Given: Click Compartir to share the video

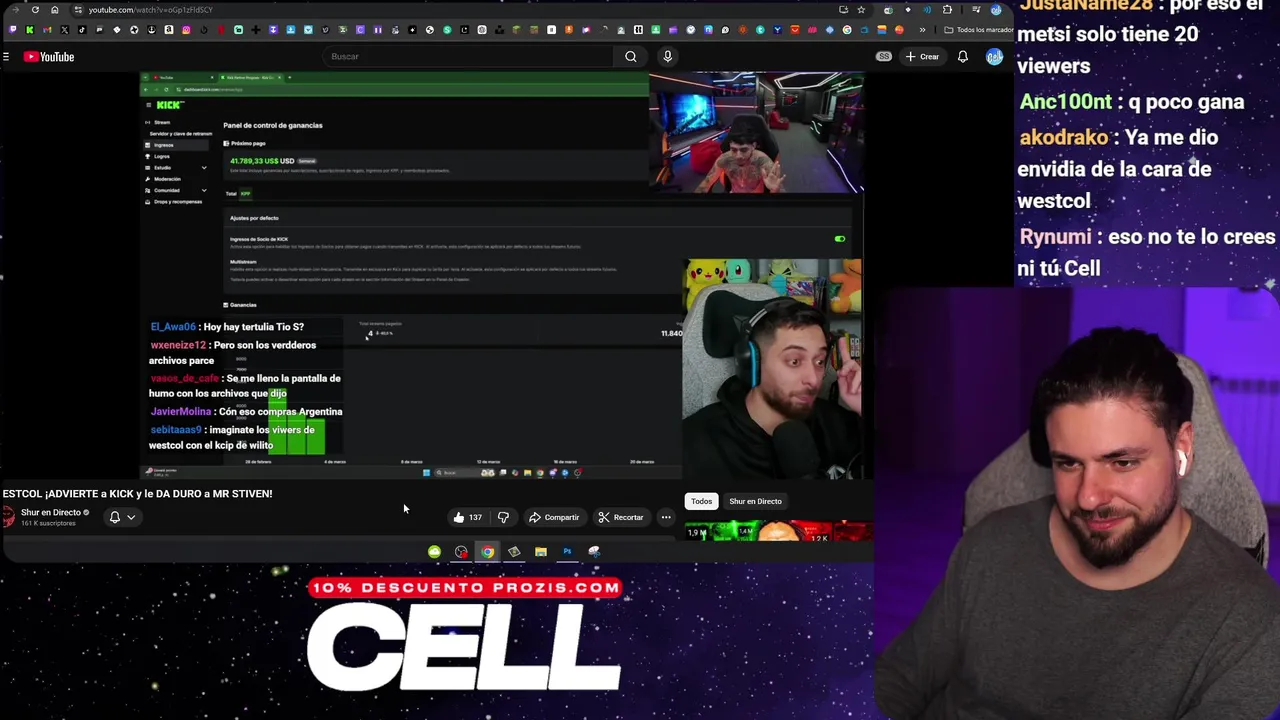Looking at the screenshot, I should [x=554, y=517].
